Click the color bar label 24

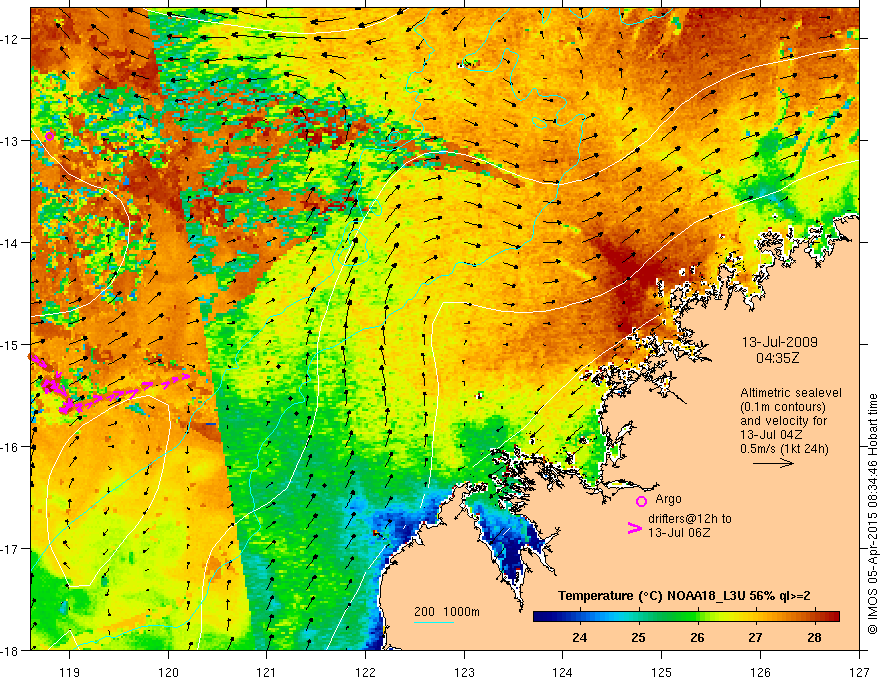click(580, 637)
